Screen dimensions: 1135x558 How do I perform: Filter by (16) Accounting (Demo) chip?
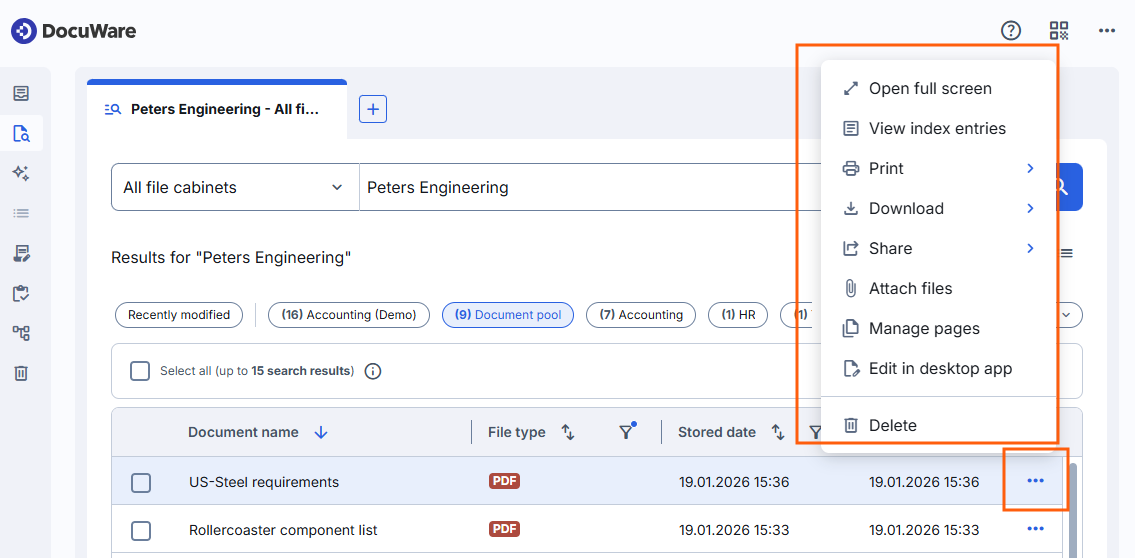(x=349, y=315)
